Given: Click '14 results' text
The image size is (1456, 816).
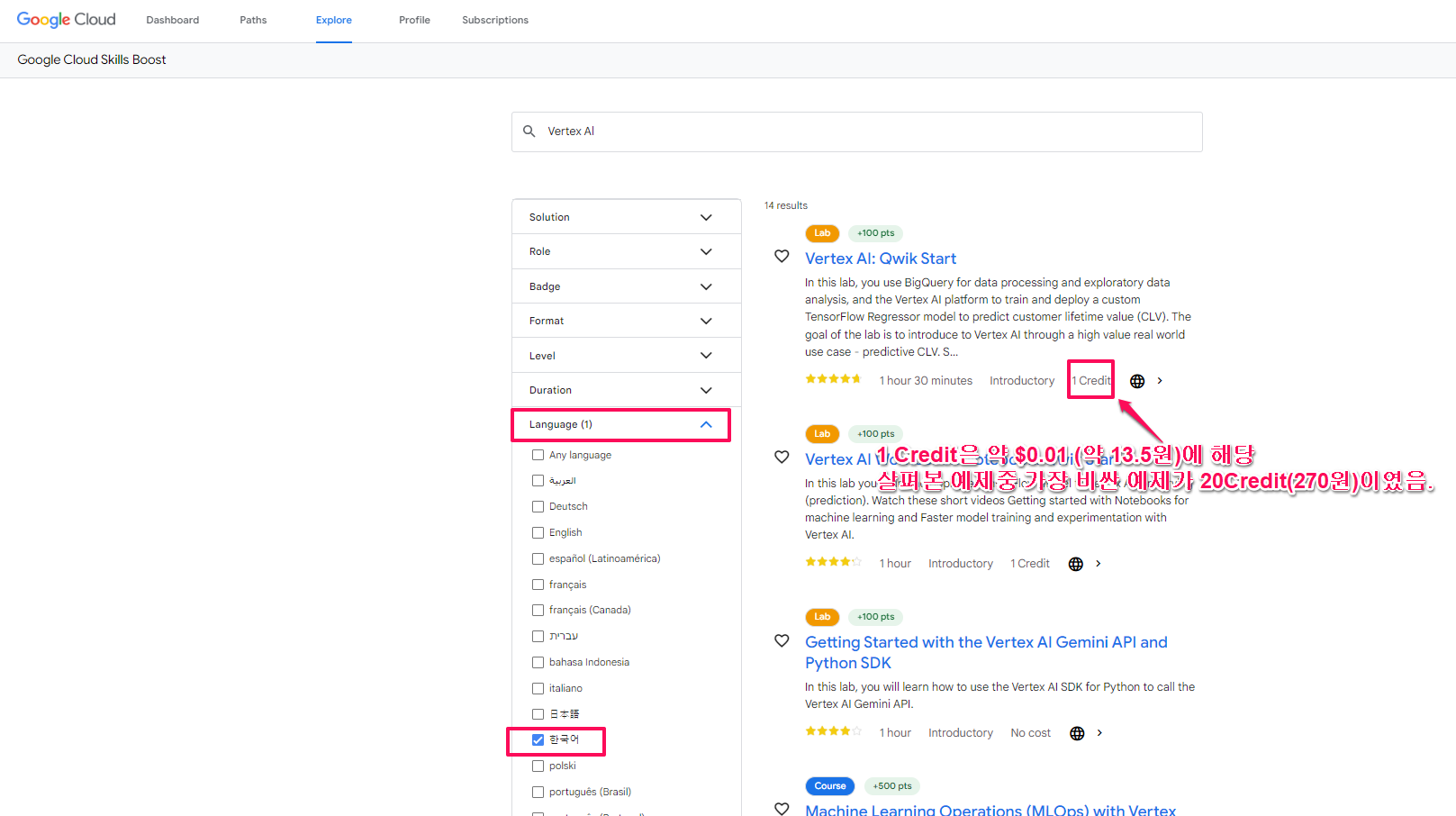Looking at the screenshot, I should [786, 205].
